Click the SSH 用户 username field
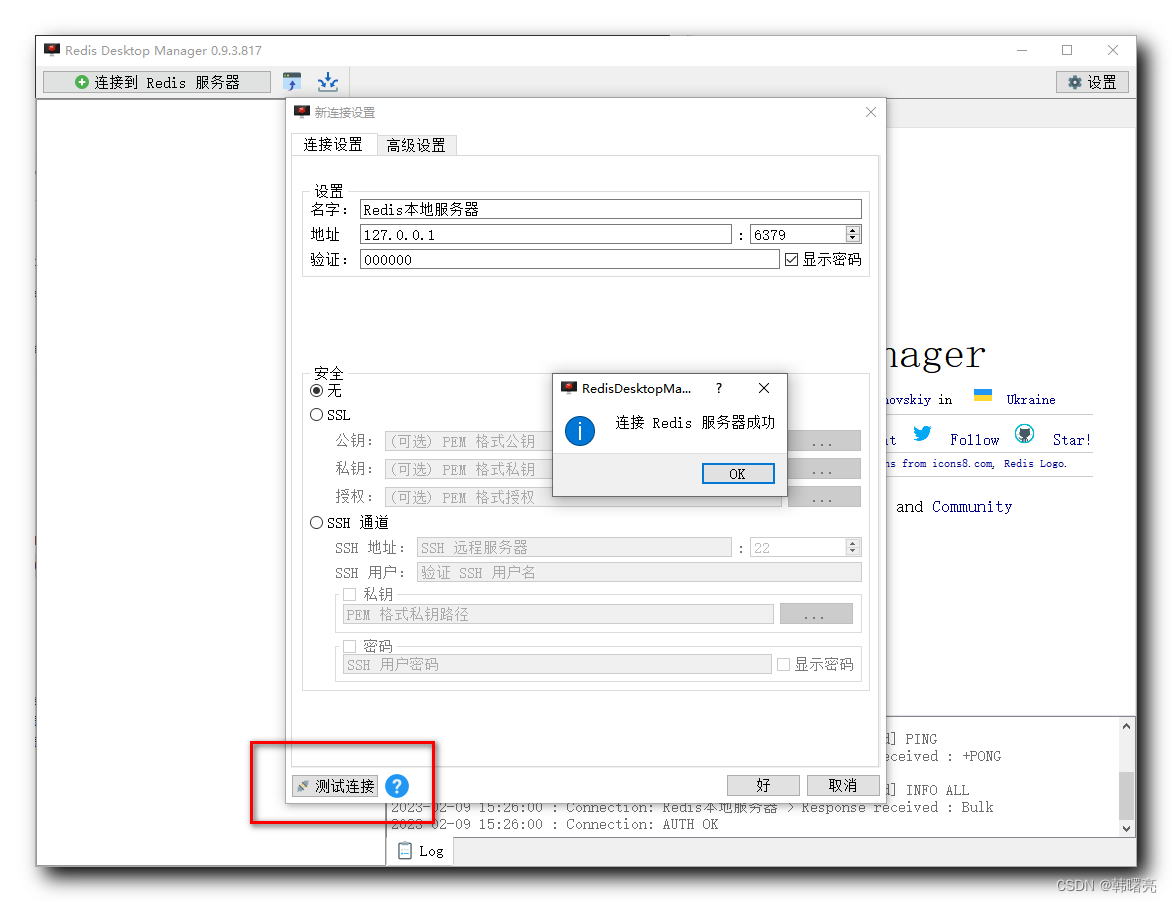This screenshot has width=1172, height=902. click(x=639, y=572)
